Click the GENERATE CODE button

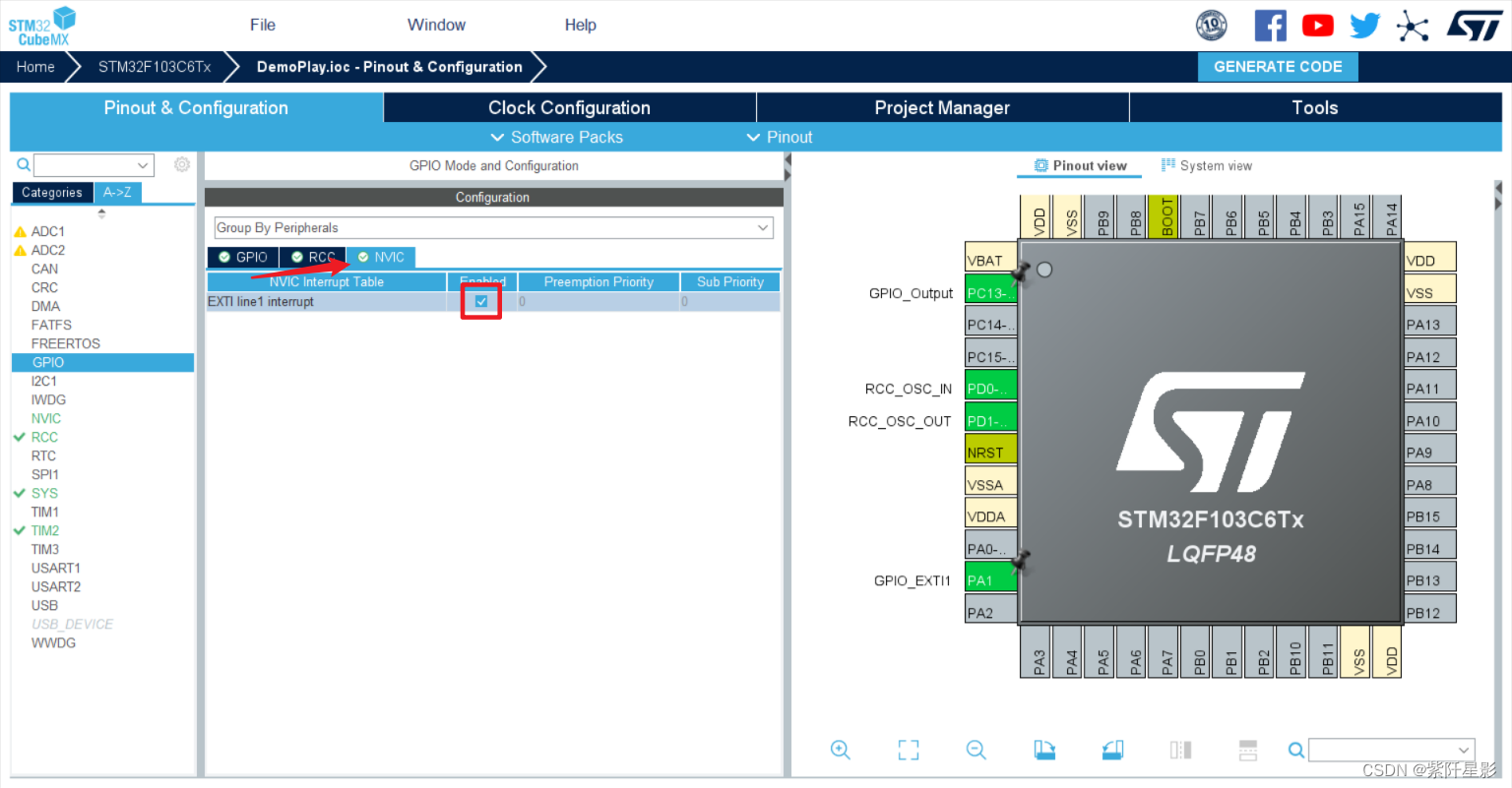(x=1278, y=67)
